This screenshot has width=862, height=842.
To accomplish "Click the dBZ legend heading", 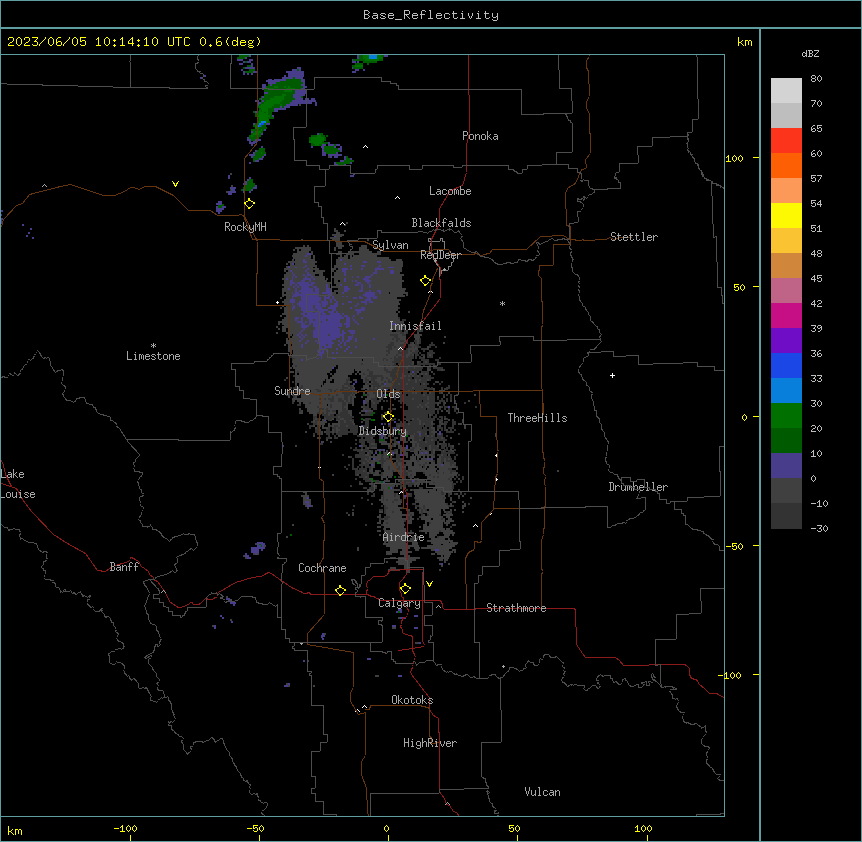I will pyautogui.click(x=810, y=53).
